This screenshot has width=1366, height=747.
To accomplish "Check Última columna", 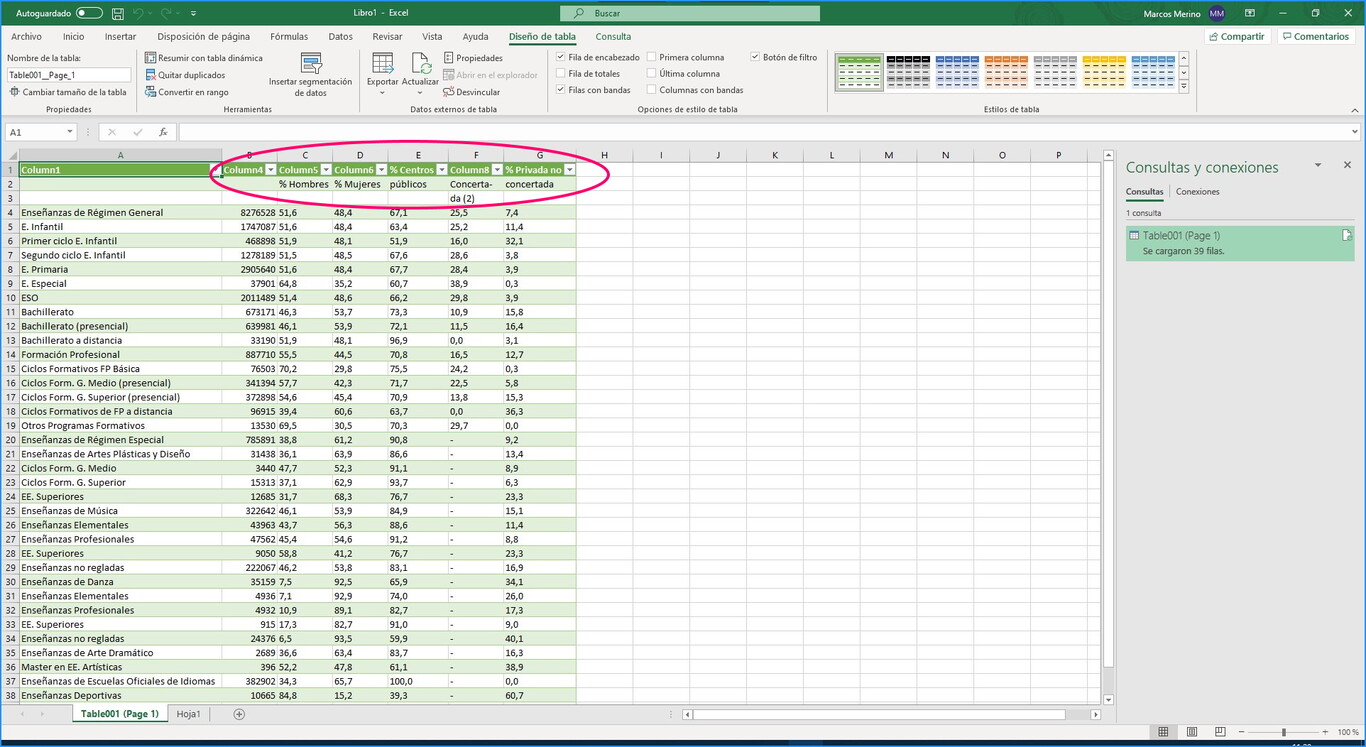I will 652,73.
